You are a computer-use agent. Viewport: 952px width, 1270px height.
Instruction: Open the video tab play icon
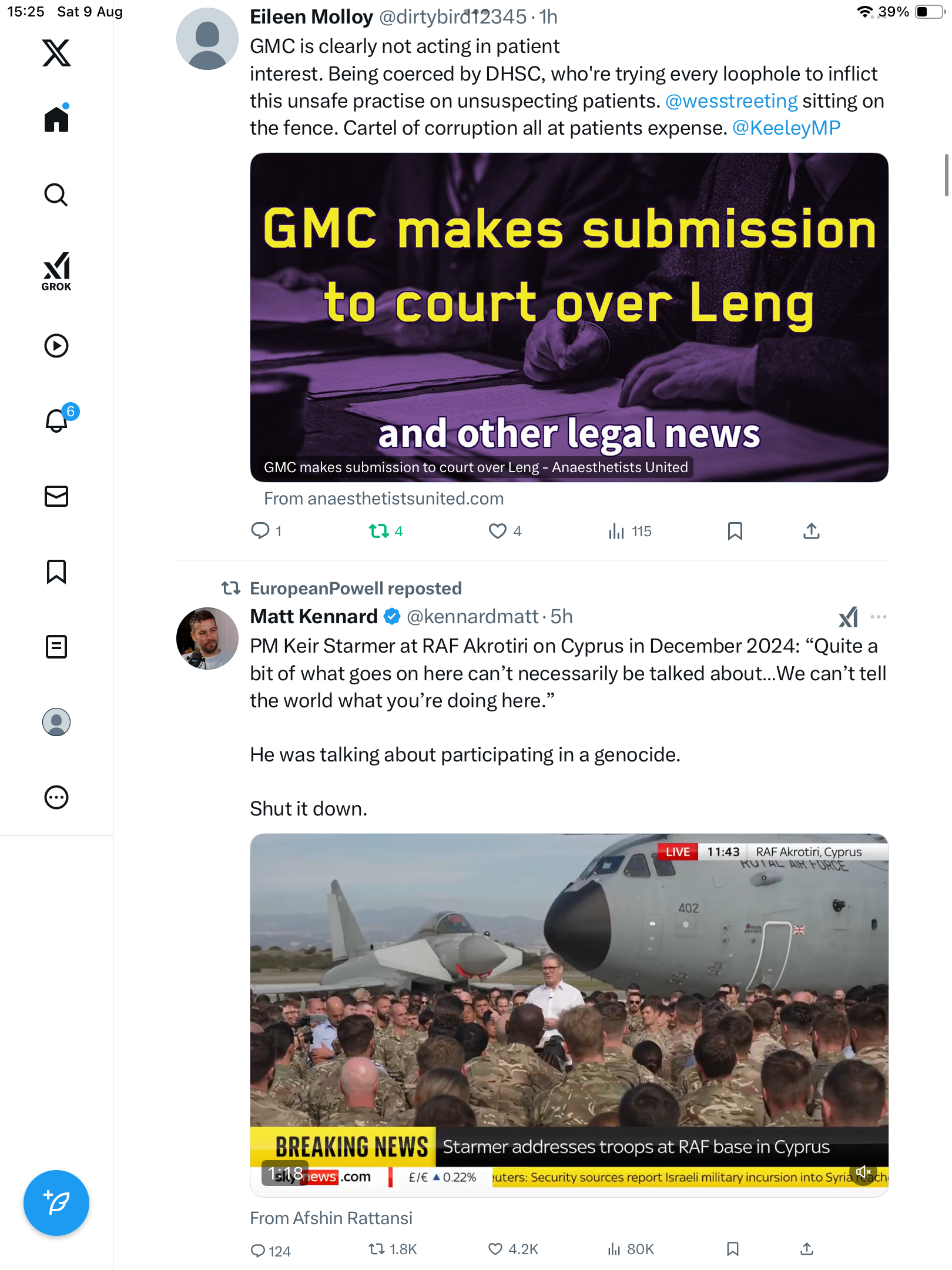point(56,346)
